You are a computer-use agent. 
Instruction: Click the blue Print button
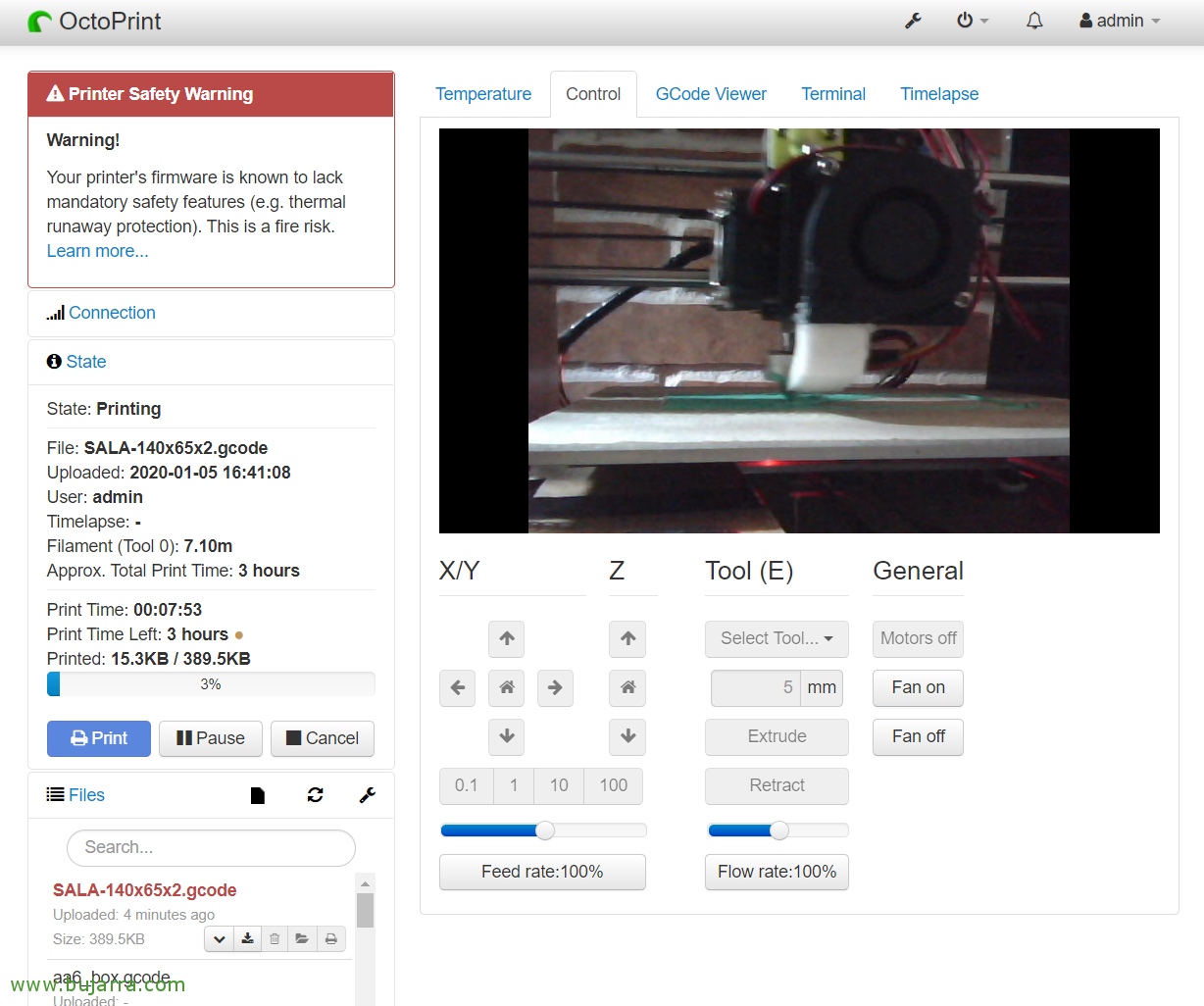click(99, 738)
